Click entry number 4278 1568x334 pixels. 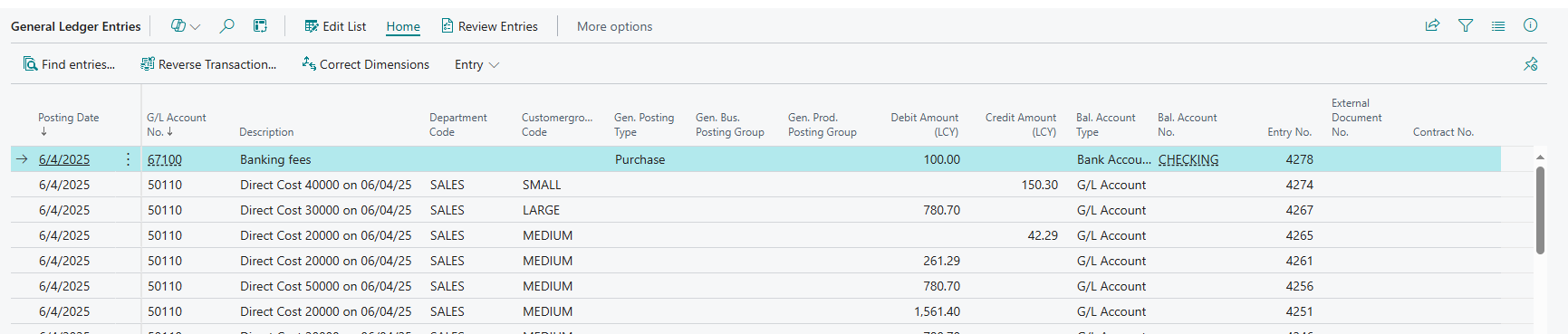tap(1299, 159)
